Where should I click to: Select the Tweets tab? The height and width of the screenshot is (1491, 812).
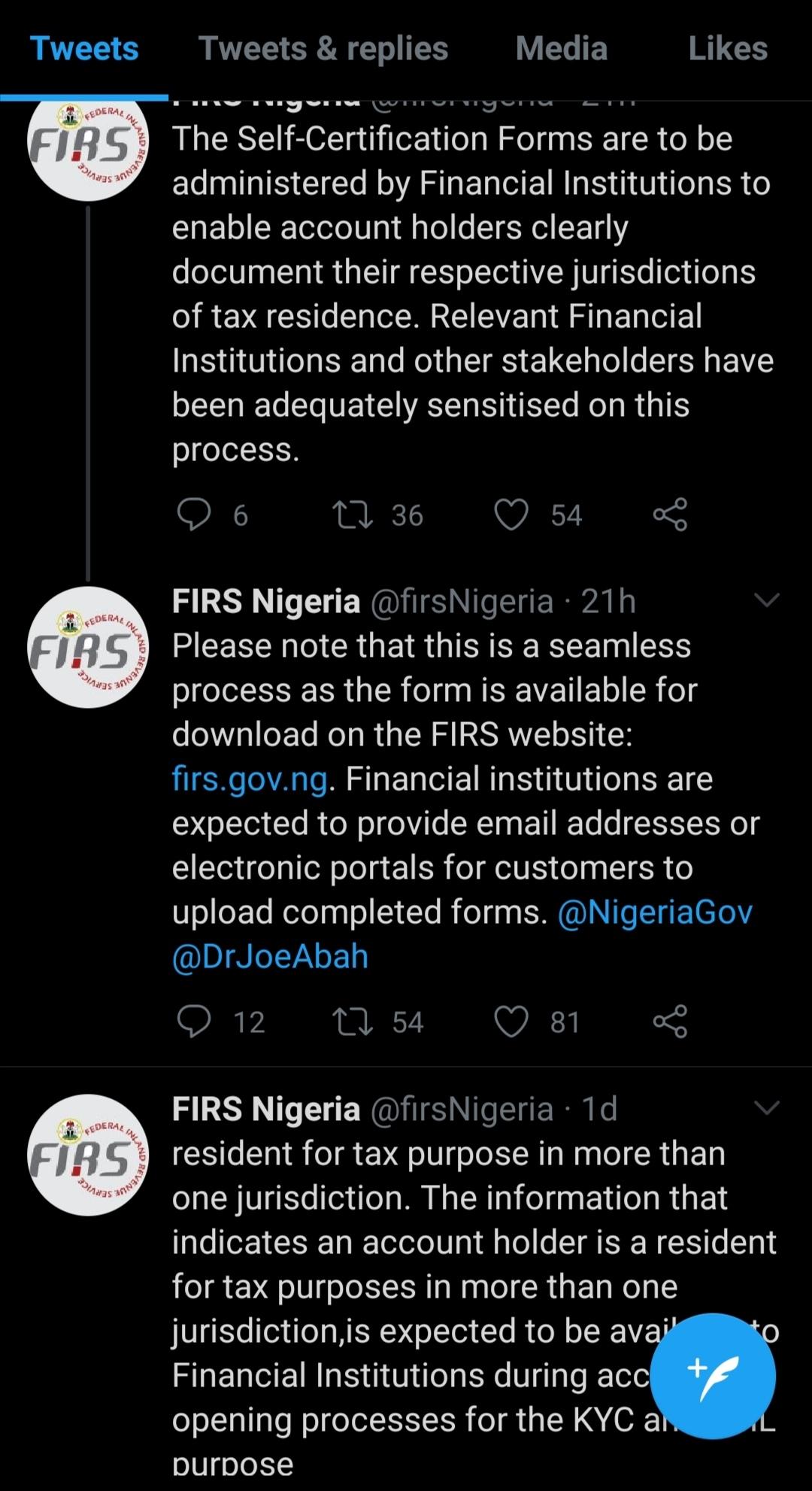[84, 49]
